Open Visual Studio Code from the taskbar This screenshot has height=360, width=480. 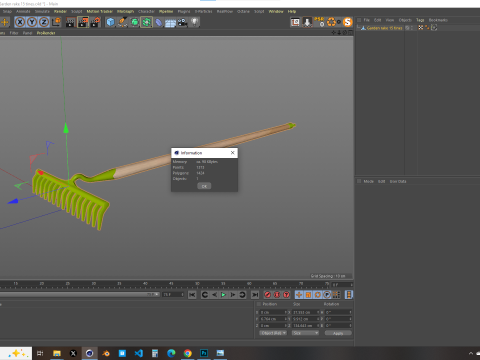point(139,353)
